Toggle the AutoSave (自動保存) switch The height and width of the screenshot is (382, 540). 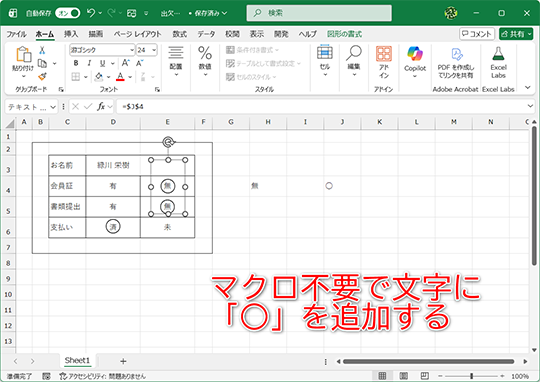click(x=68, y=13)
